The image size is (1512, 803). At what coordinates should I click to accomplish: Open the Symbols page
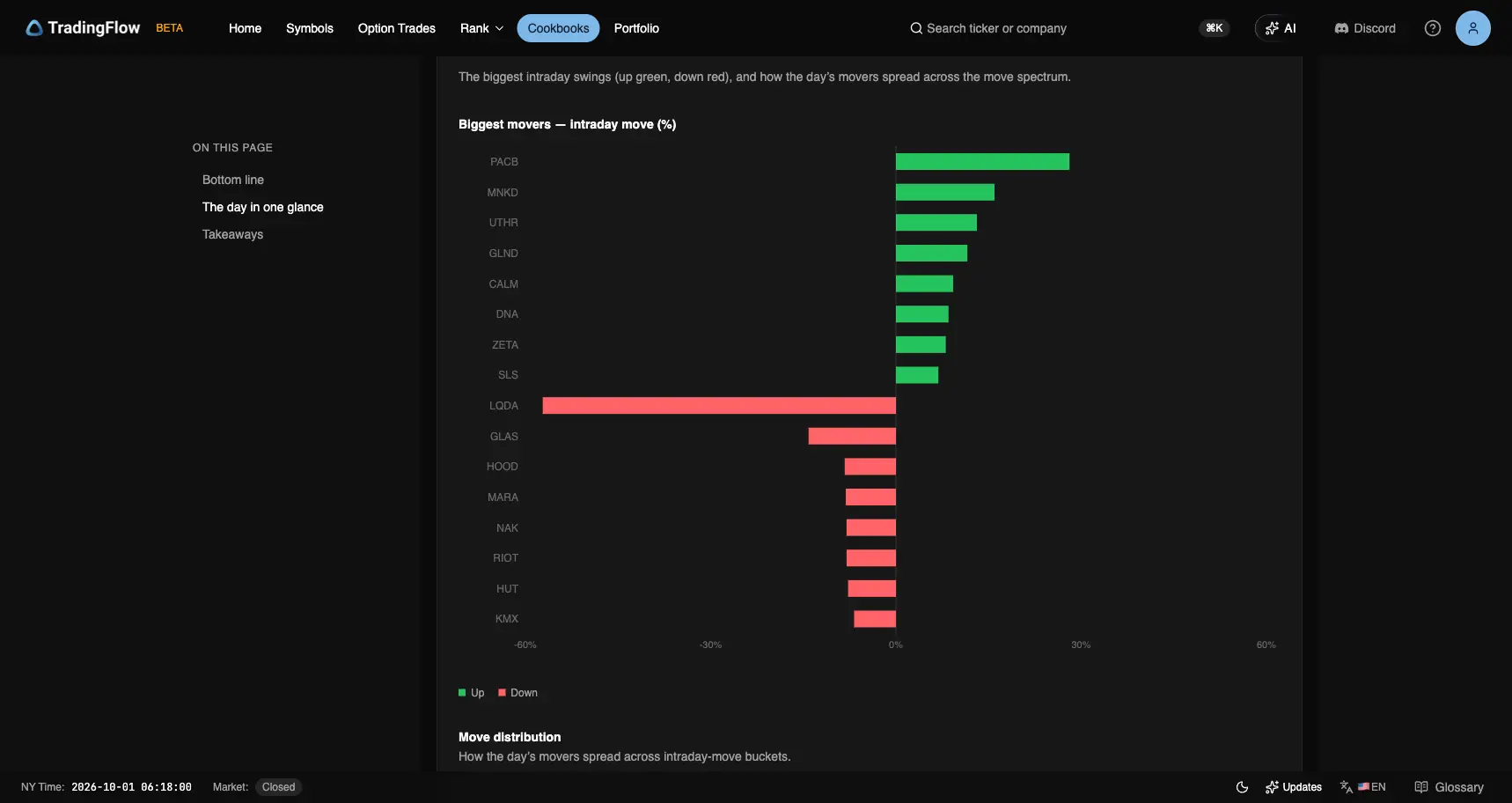(310, 28)
